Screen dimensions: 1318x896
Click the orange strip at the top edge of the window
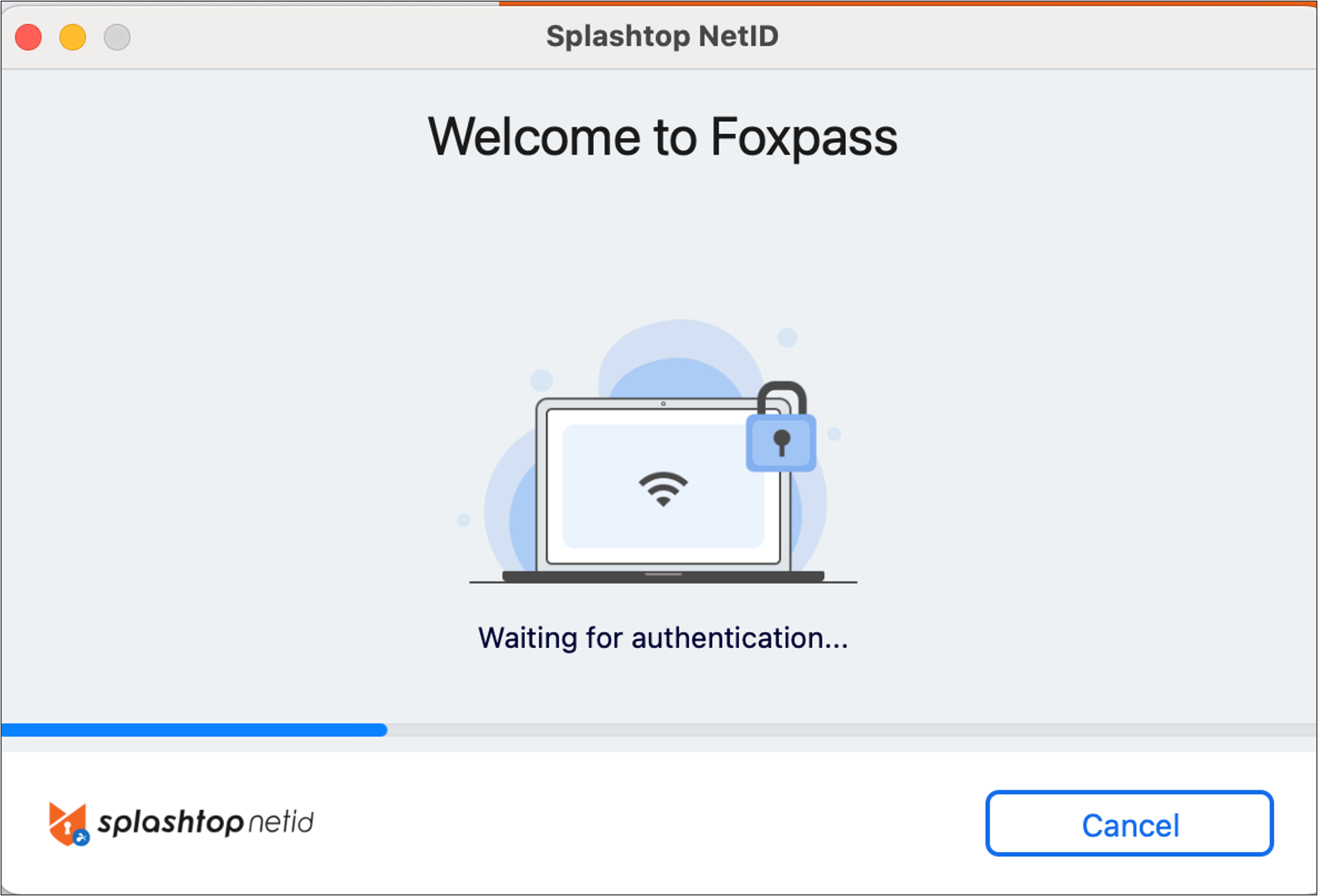908,3
